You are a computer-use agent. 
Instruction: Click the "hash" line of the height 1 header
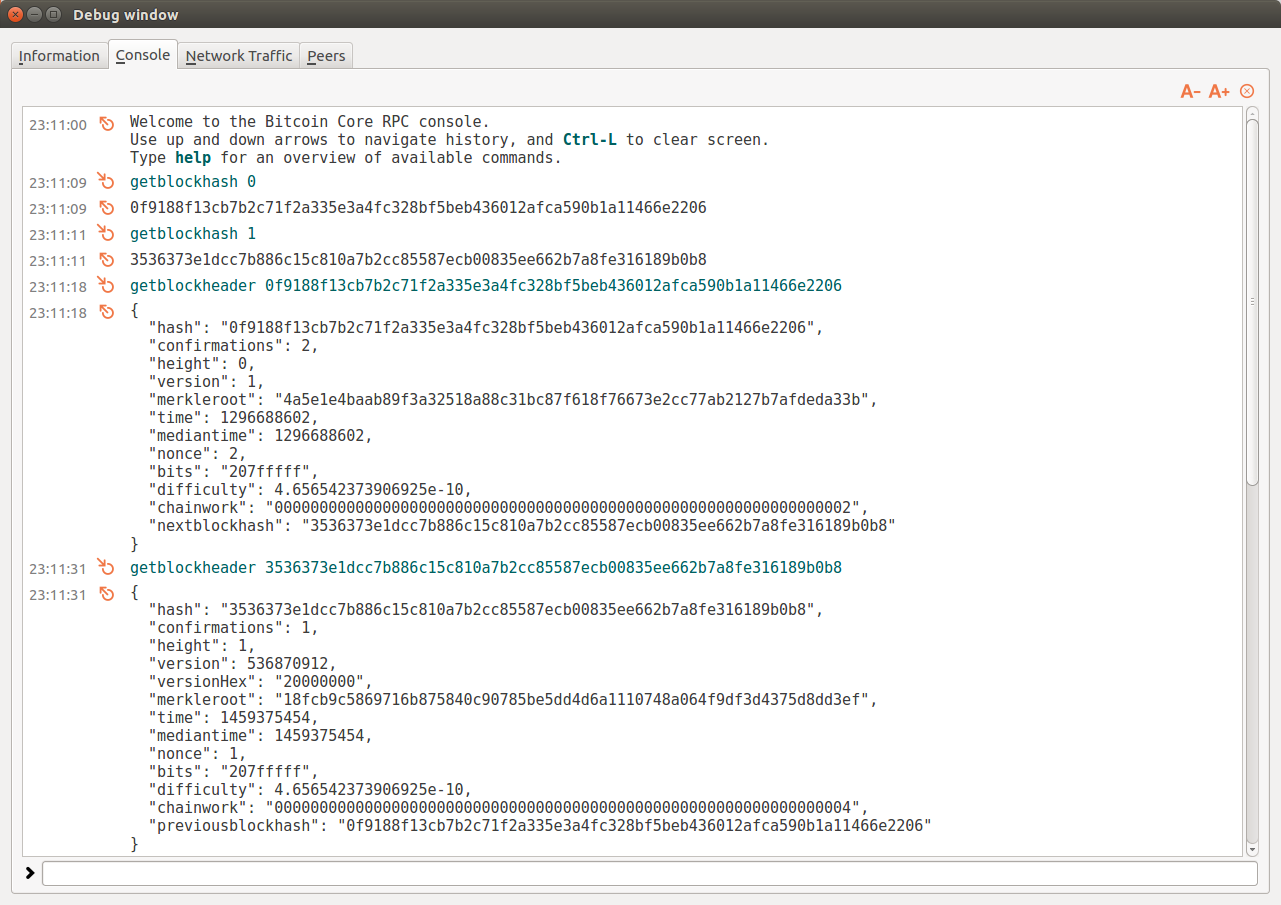tap(486, 610)
